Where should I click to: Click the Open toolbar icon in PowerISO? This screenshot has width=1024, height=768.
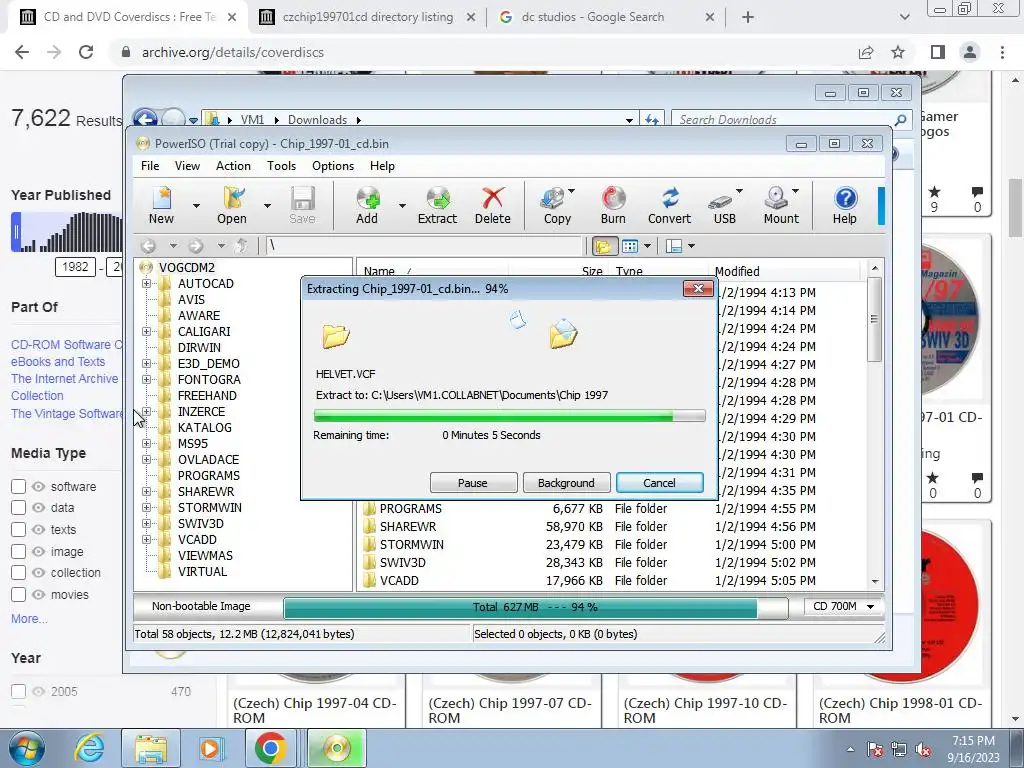coord(232,205)
